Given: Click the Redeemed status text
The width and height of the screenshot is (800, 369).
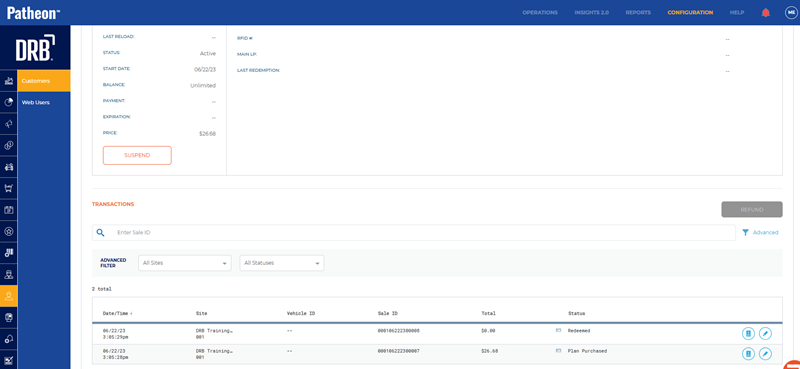Looking at the screenshot, I should point(579,331).
